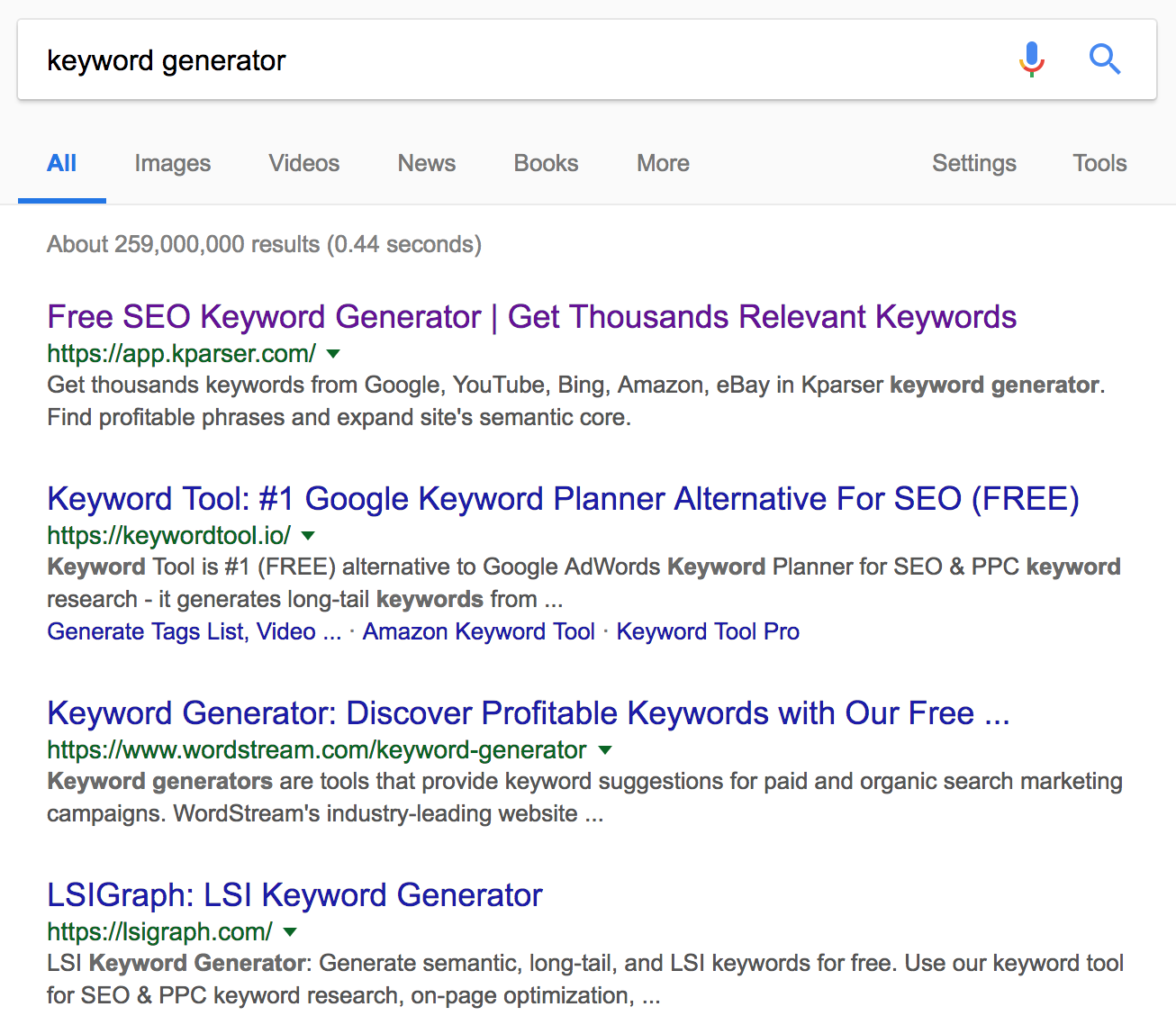Expand dropdown arrow next to lsigraph.com URL

click(x=290, y=932)
